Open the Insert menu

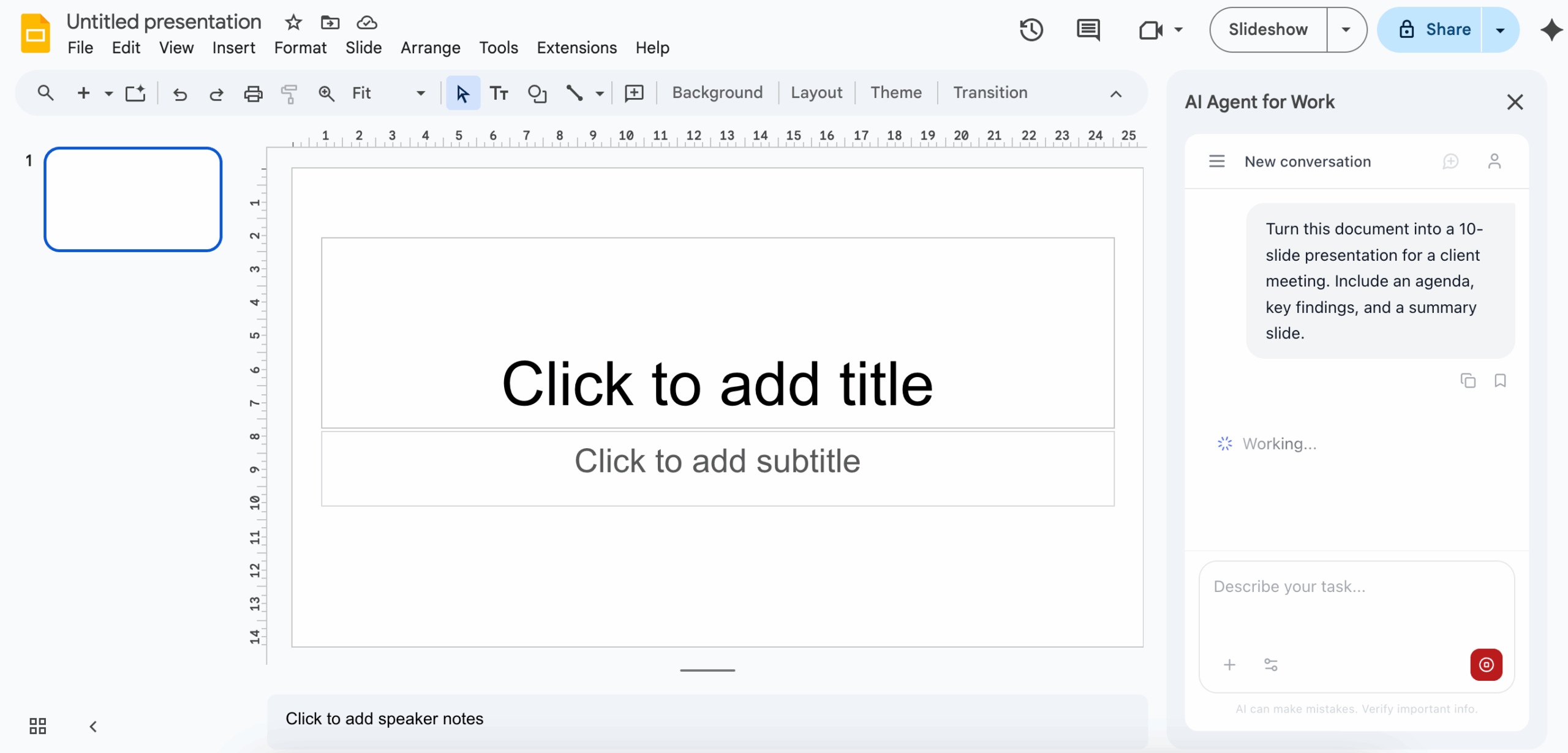click(233, 48)
